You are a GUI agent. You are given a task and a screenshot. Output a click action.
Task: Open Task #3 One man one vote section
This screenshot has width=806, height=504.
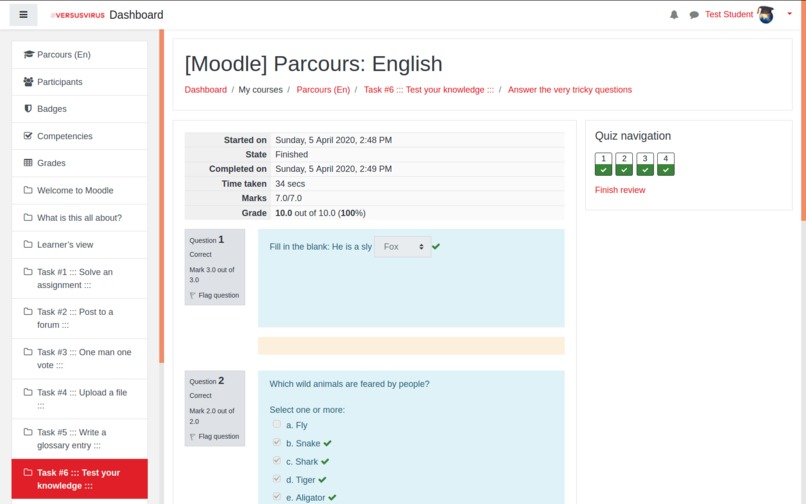pyautogui.click(x=80, y=358)
